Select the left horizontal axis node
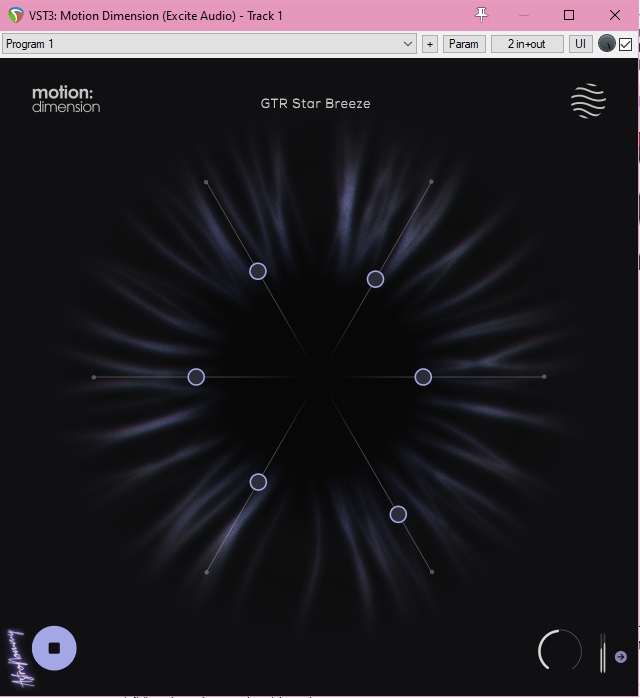640x698 pixels. point(196,377)
